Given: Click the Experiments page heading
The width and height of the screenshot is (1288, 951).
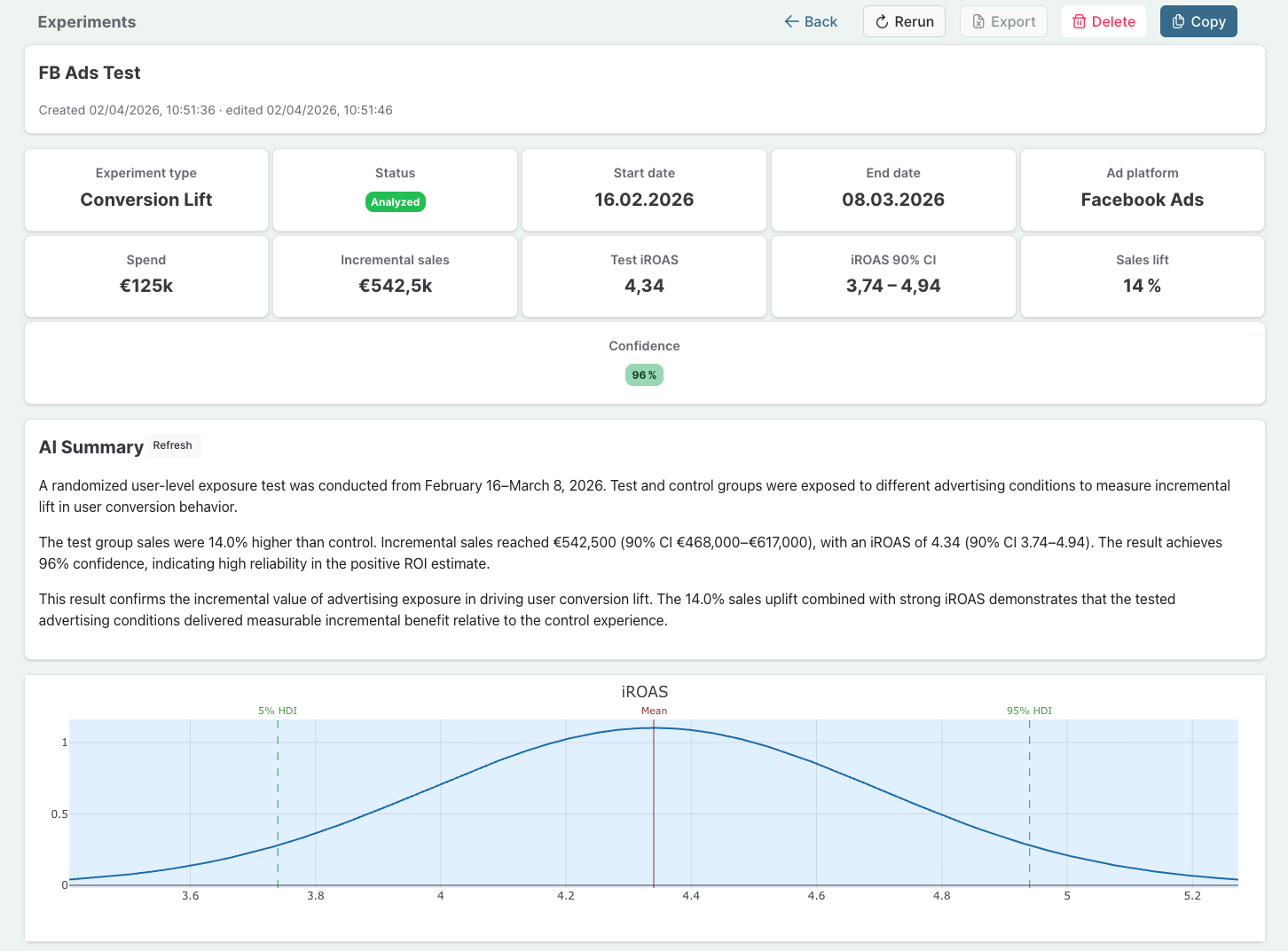Looking at the screenshot, I should pyautogui.click(x=87, y=22).
